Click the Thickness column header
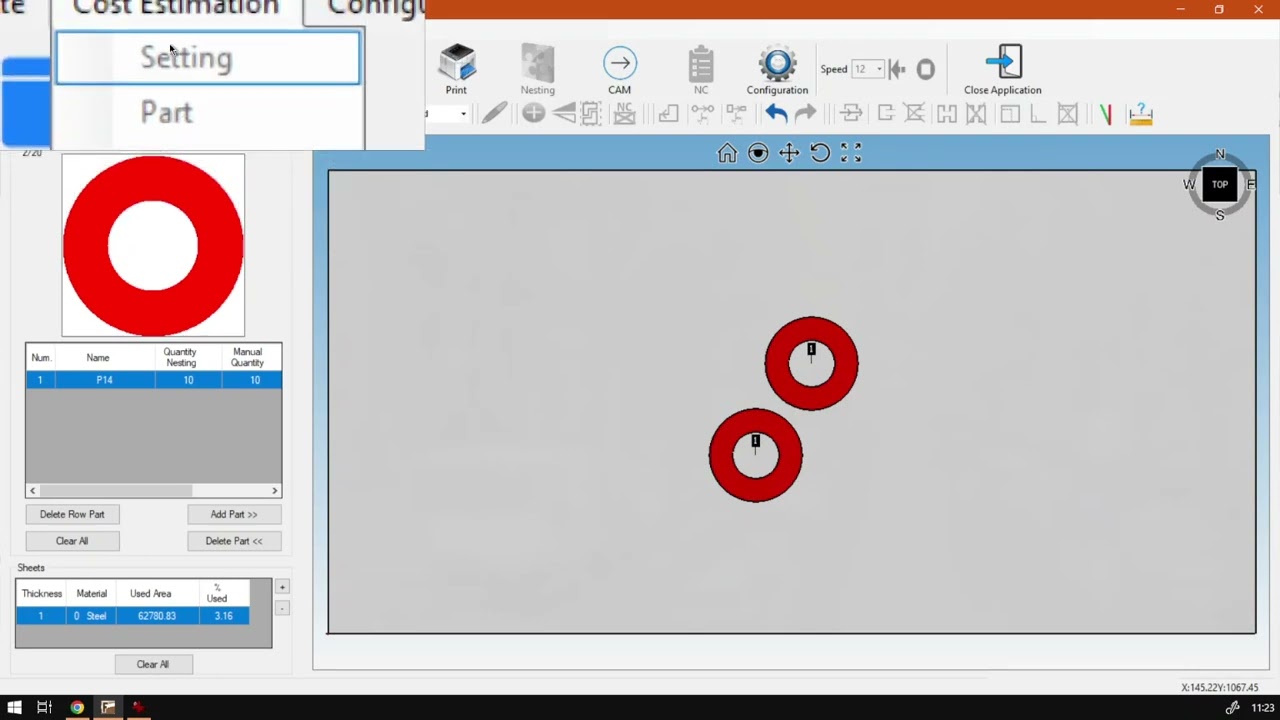This screenshot has width=1280, height=720. coord(42,593)
